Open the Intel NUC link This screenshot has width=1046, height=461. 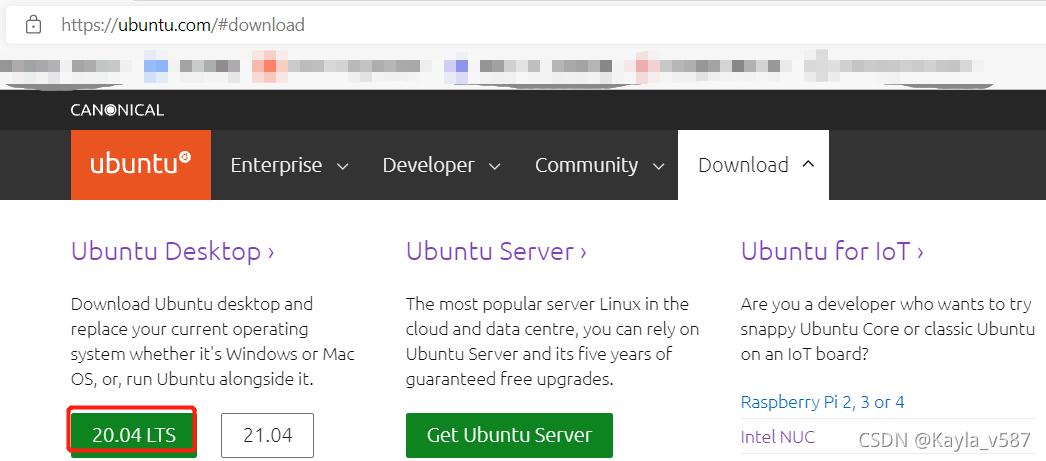pyautogui.click(x=778, y=437)
